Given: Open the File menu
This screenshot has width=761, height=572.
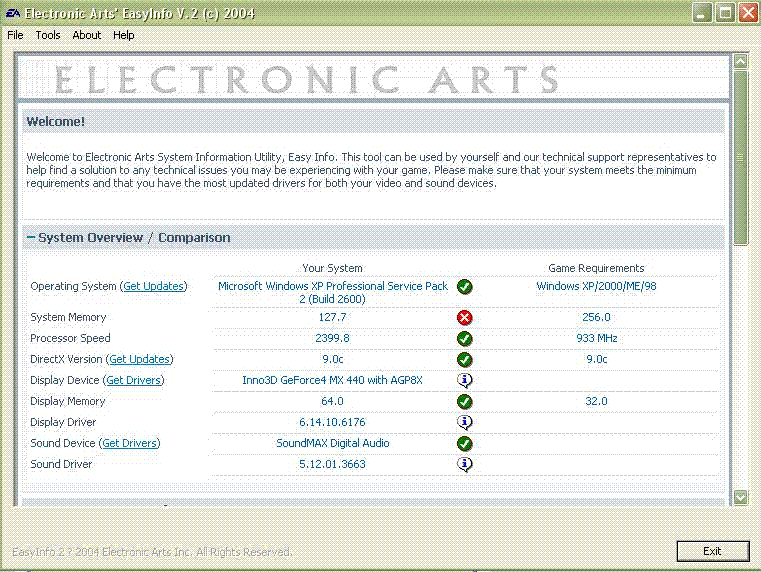Looking at the screenshot, I should click(16, 35).
